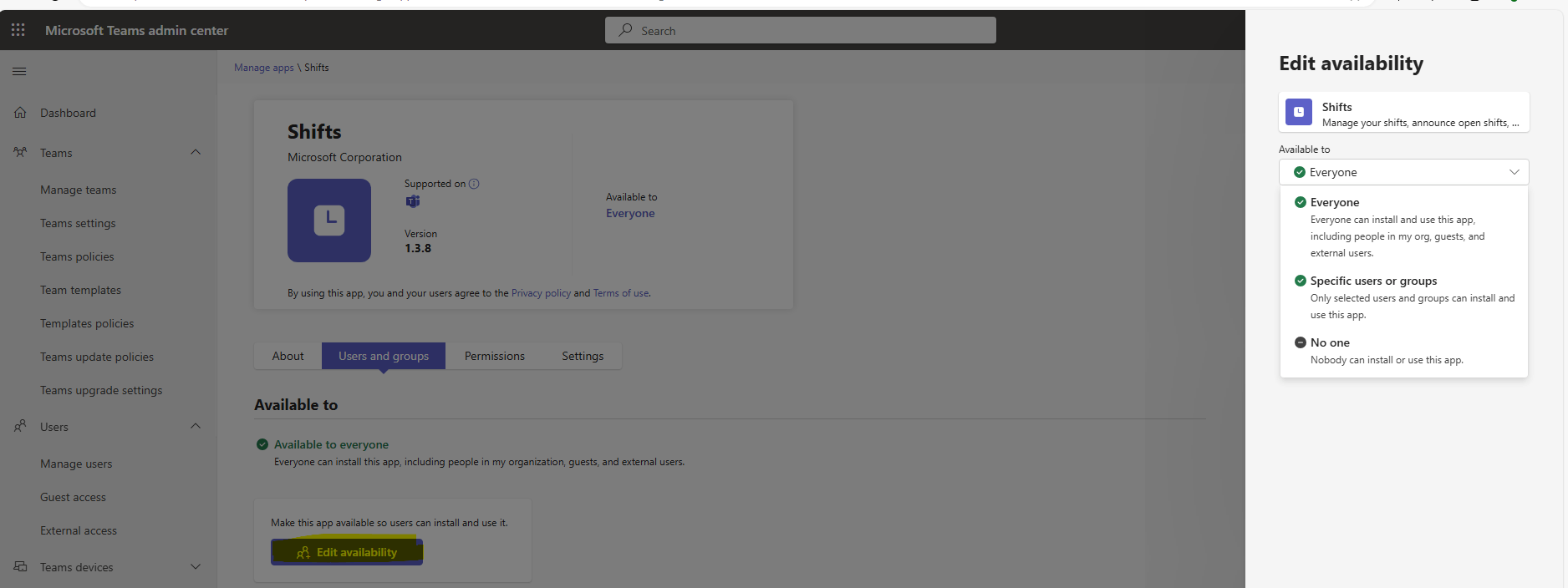This screenshot has height=588, width=1568.
Task: Collapse the Teams section chevron
Action: [x=196, y=152]
